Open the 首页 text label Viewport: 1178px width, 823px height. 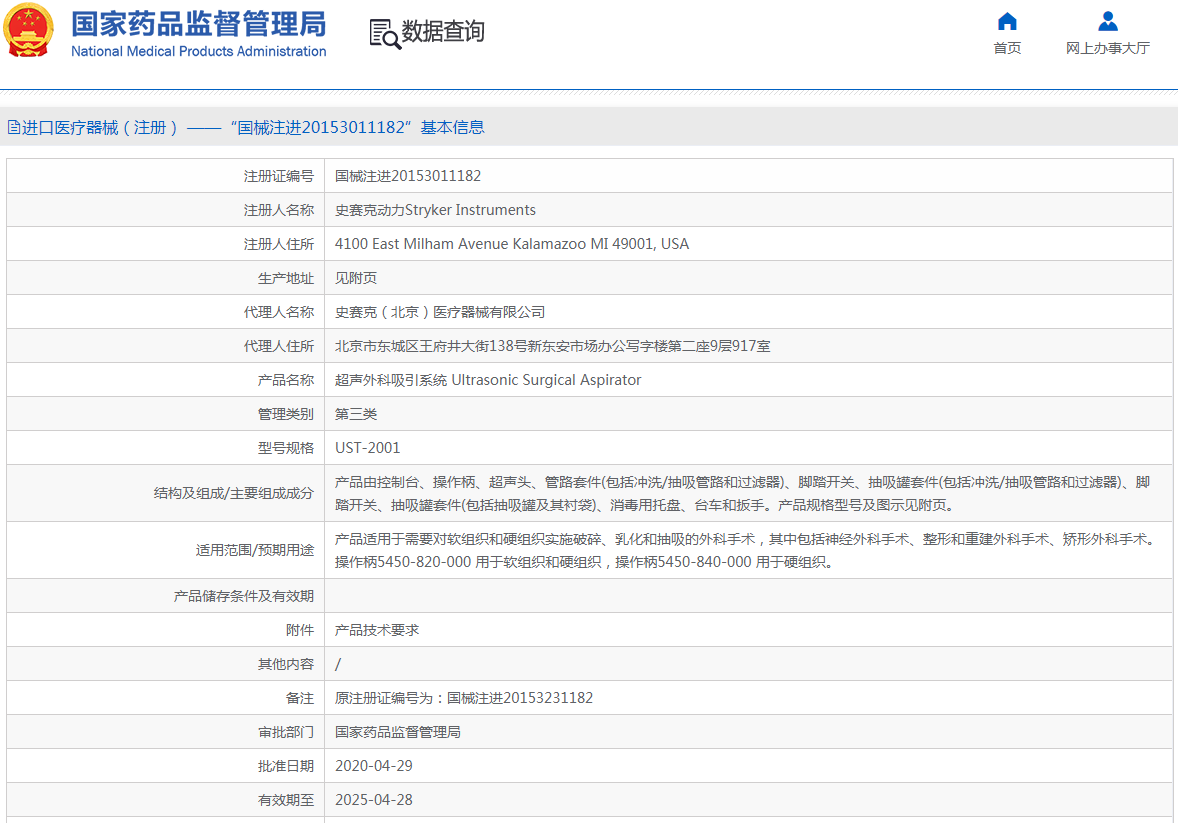click(1007, 48)
